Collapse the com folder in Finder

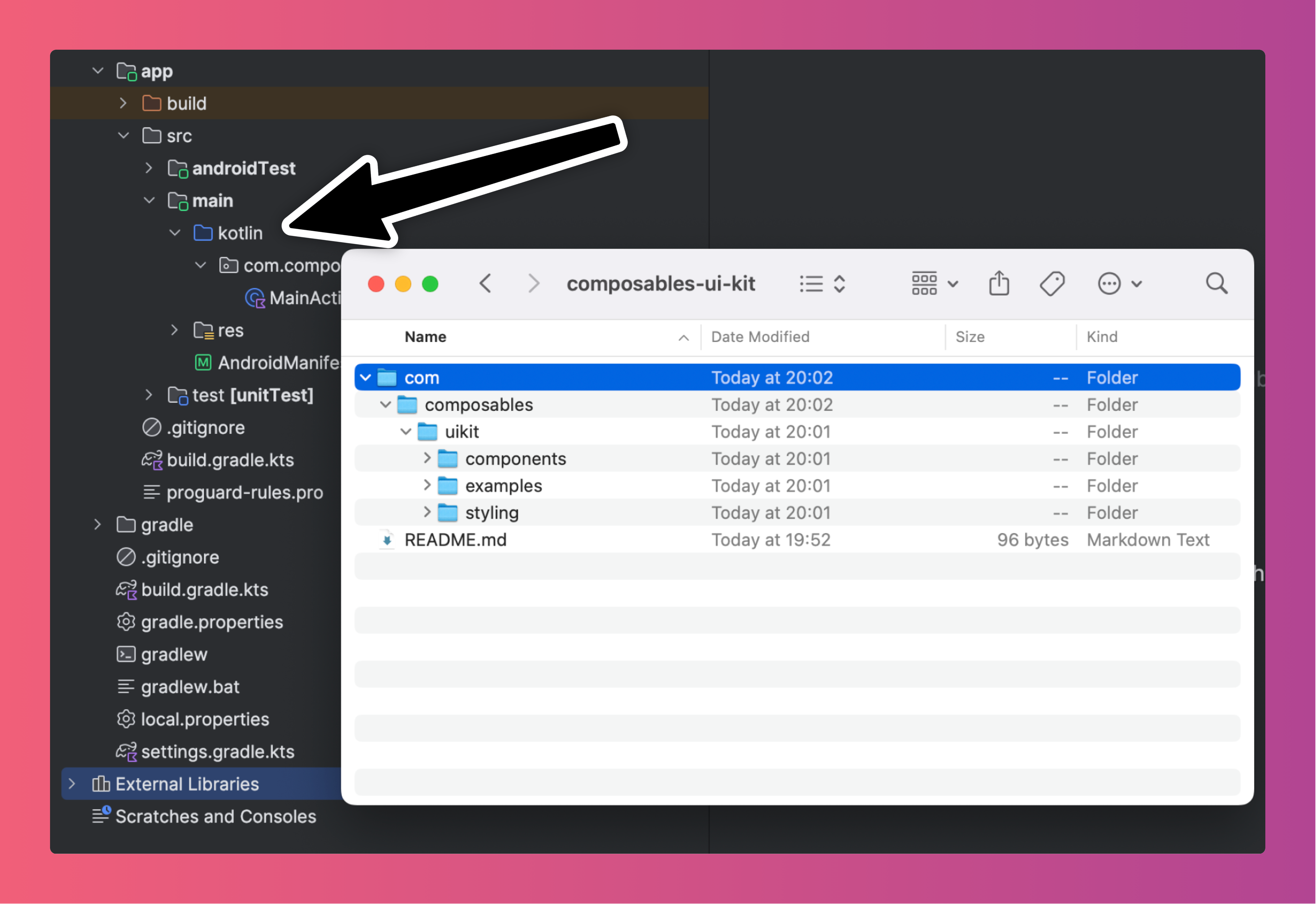(366, 377)
